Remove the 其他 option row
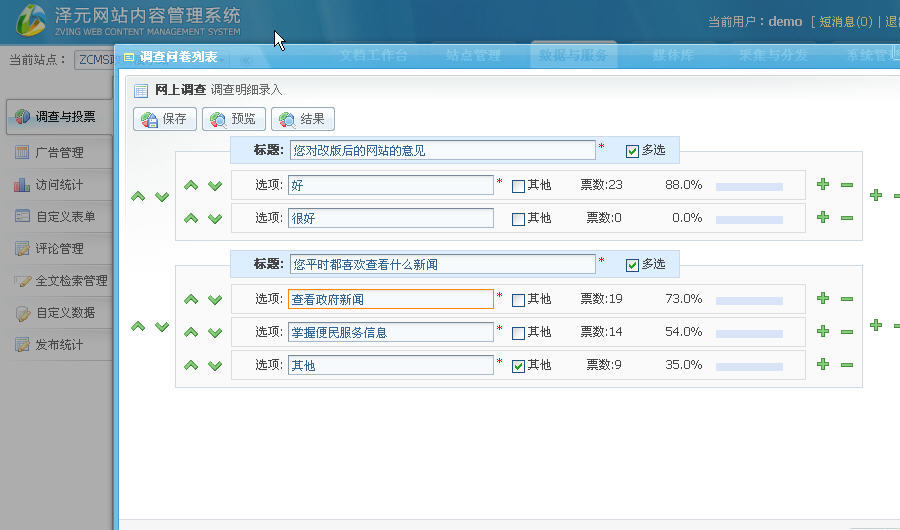 [847, 365]
